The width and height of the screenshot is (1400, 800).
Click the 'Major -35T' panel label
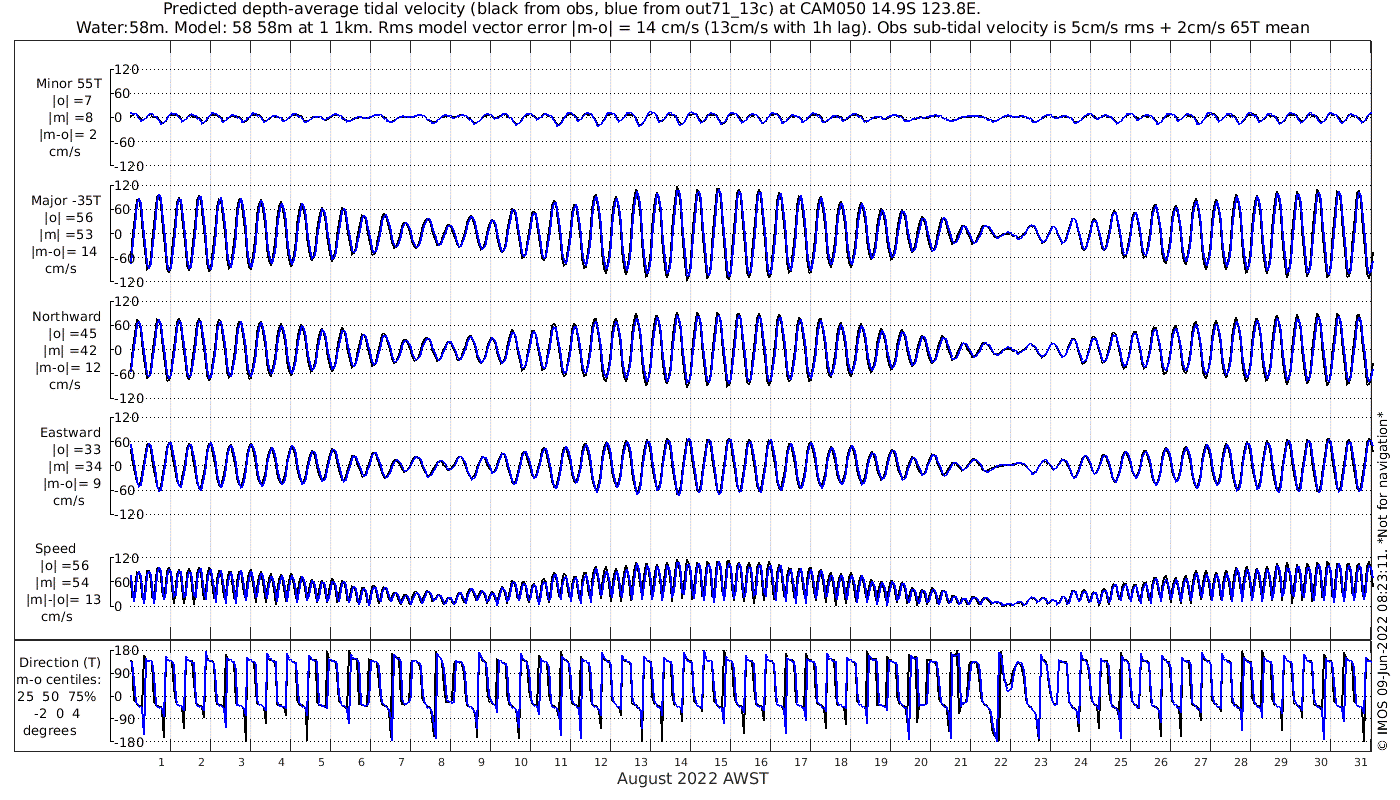pos(65,200)
